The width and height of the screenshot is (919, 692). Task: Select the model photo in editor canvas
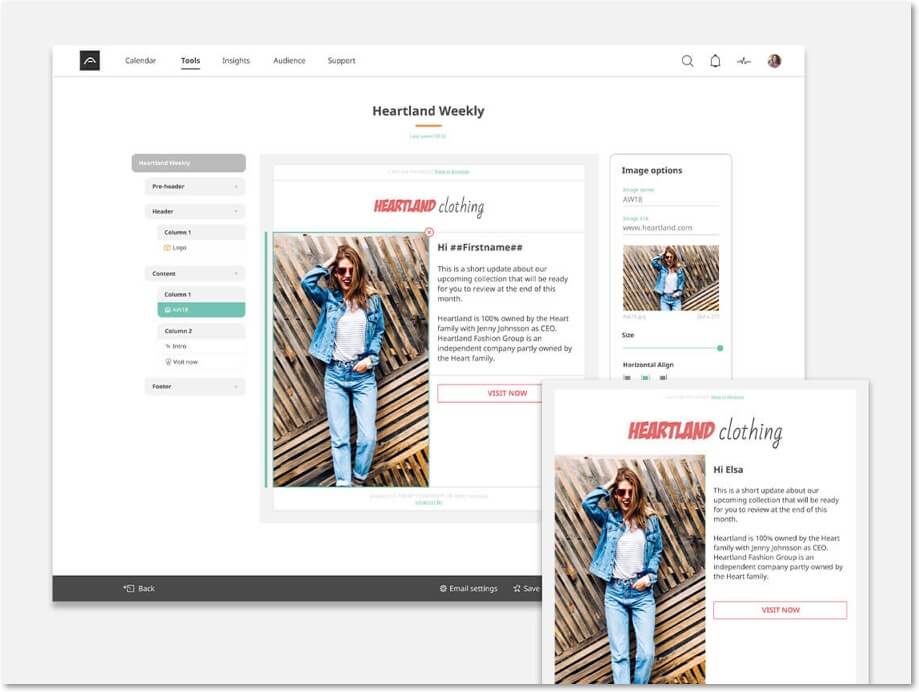click(350, 360)
